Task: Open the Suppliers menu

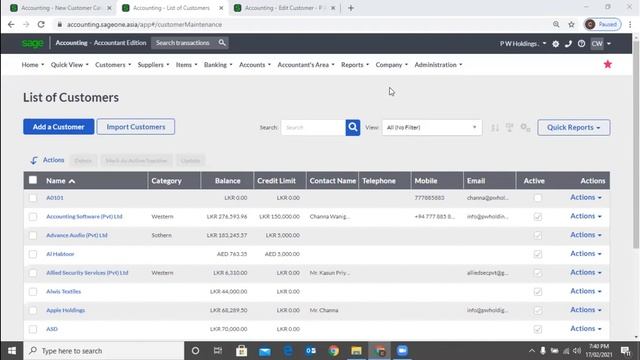Action: click(x=153, y=65)
